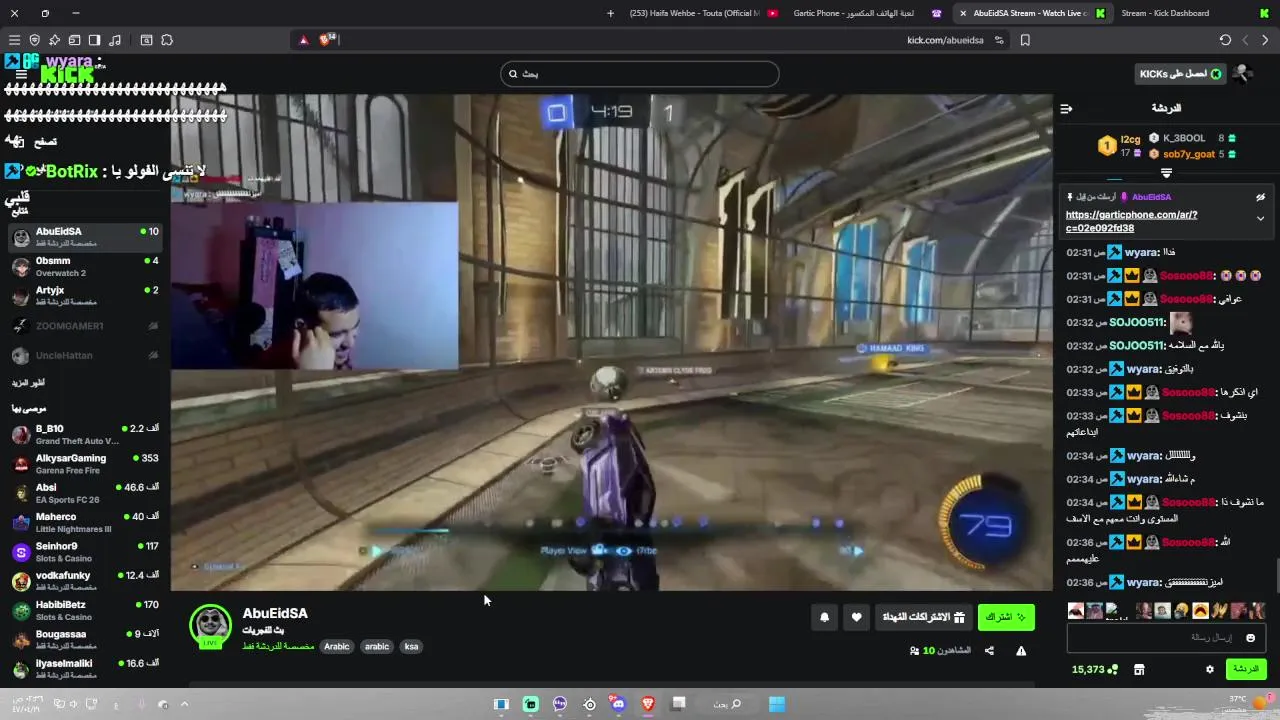Click the Kick search field

coord(639,74)
